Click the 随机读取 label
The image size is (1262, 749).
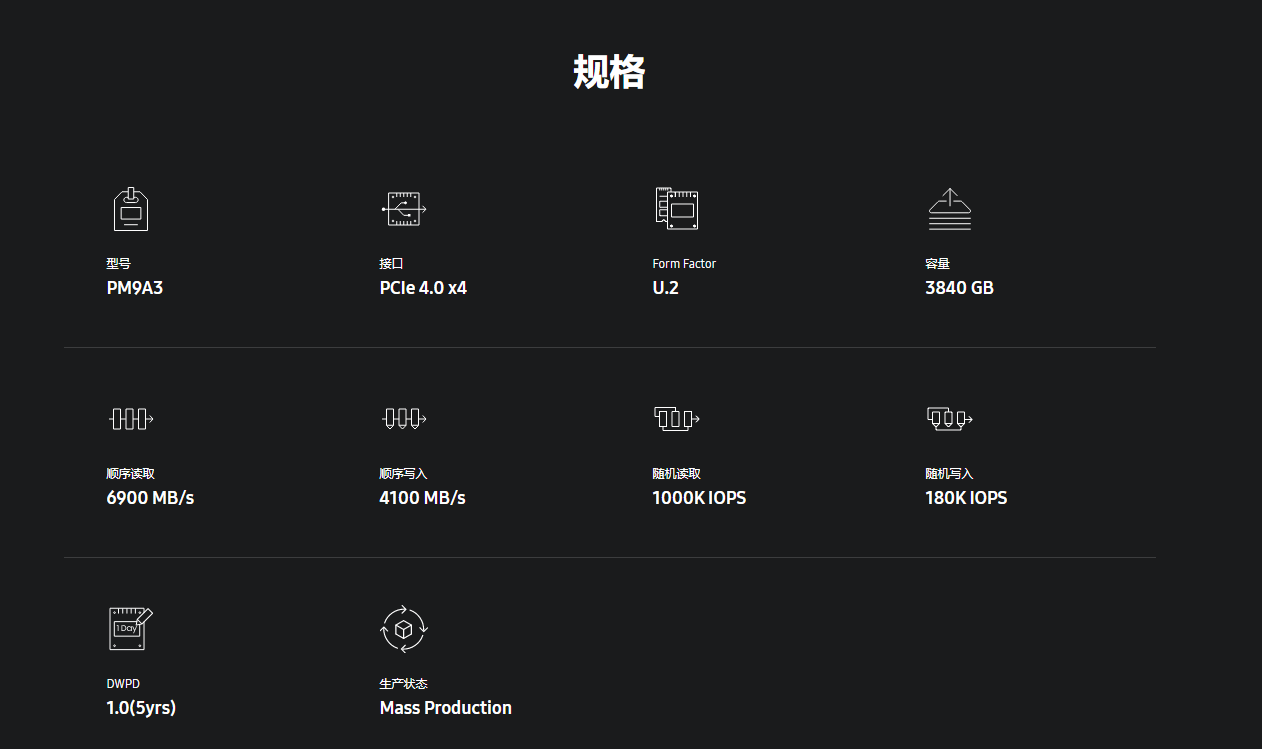[x=676, y=474]
